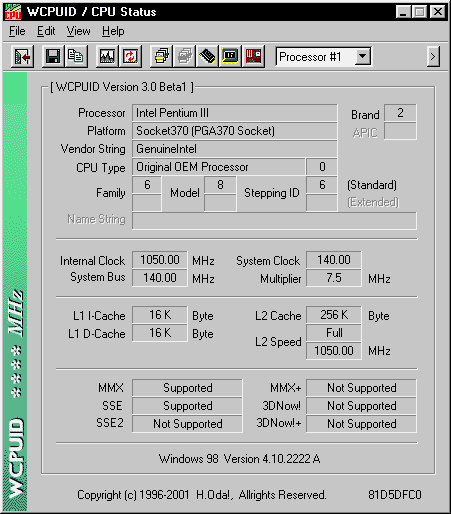The width and height of the screenshot is (451, 514).
Task: Click 'Windows 98 Version 4.10.2222 A' text
Action: 239,459
